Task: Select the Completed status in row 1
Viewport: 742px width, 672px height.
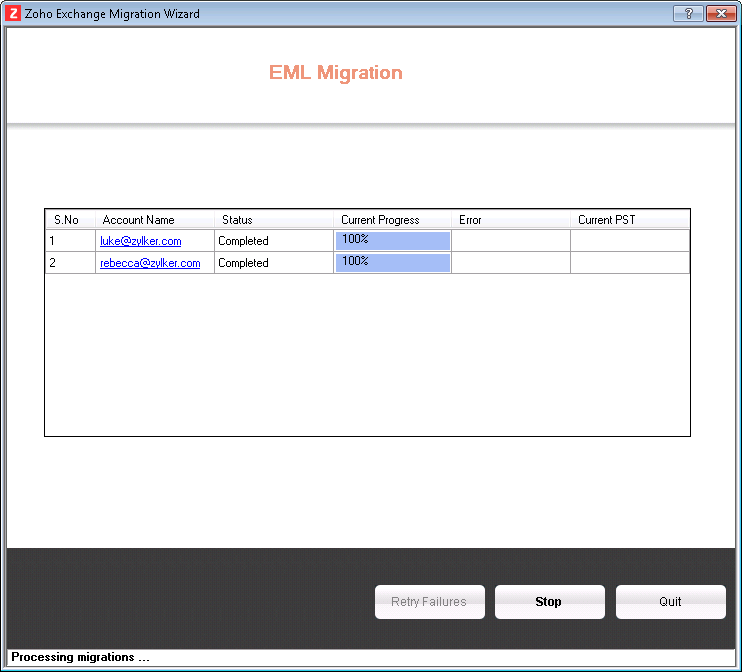Action: pyautogui.click(x=243, y=241)
